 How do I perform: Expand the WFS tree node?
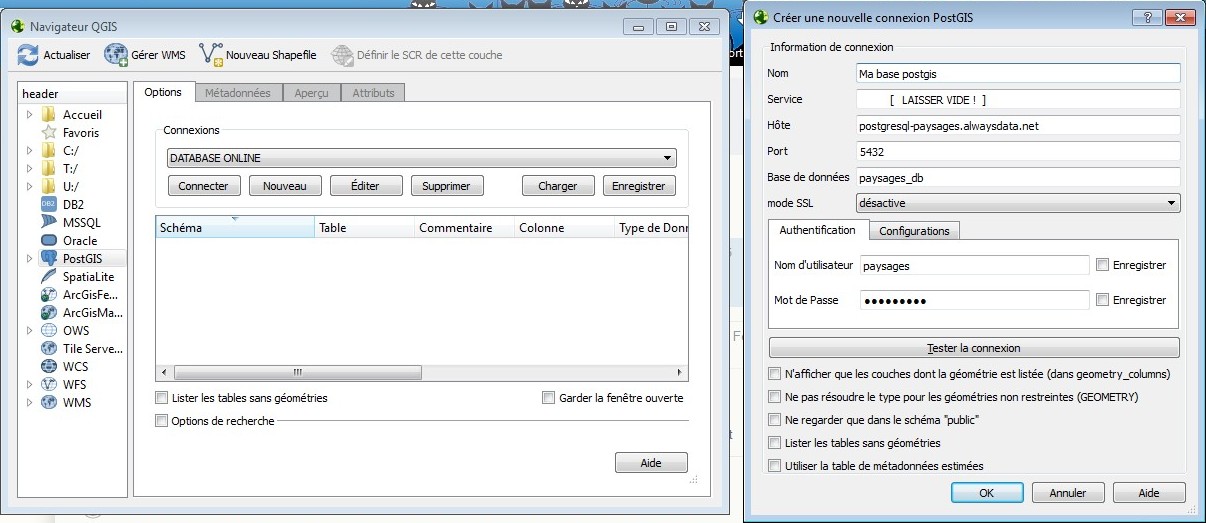click(30, 385)
